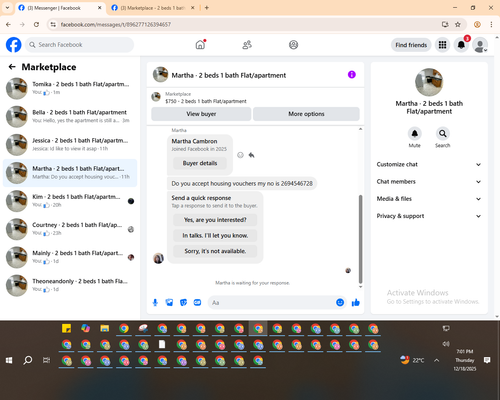Open conversation information purple icon

coord(352,75)
